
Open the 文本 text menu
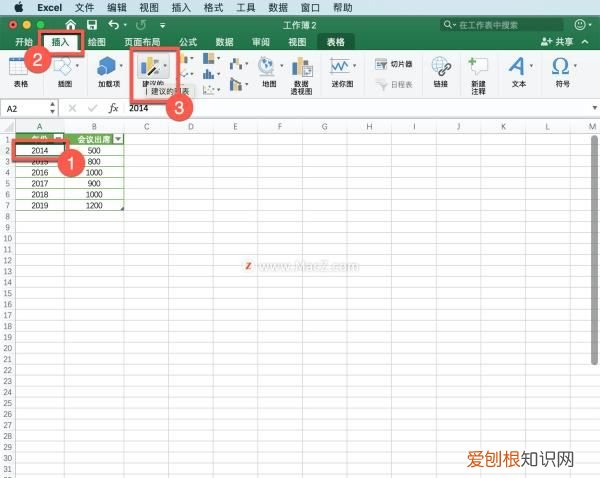click(x=520, y=72)
